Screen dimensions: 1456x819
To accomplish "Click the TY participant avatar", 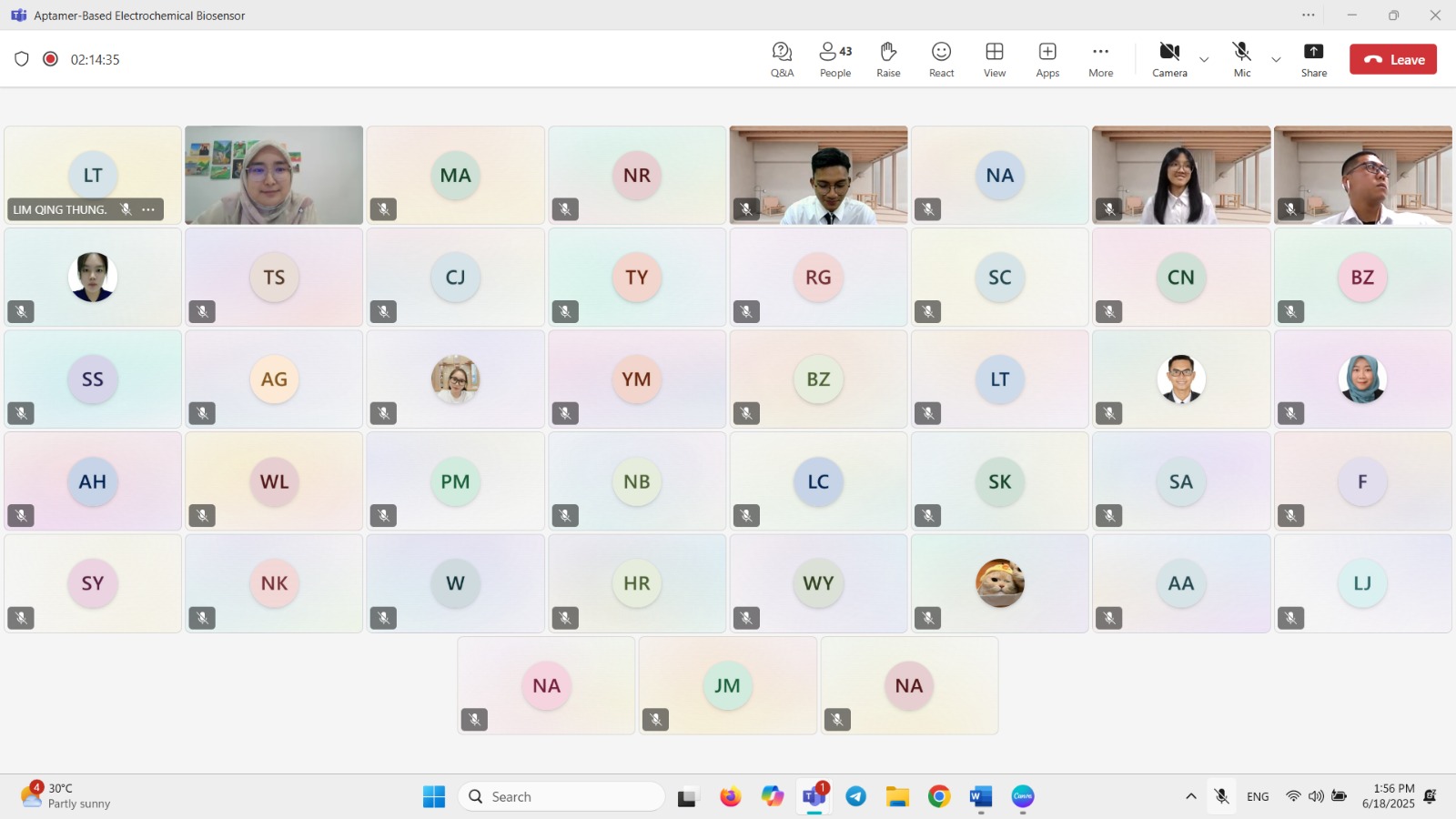I will click(x=637, y=277).
